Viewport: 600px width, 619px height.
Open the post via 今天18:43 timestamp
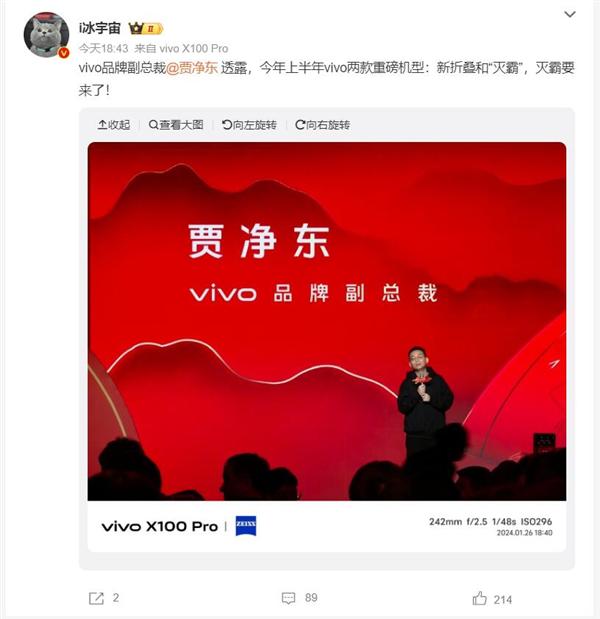coord(103,49)
